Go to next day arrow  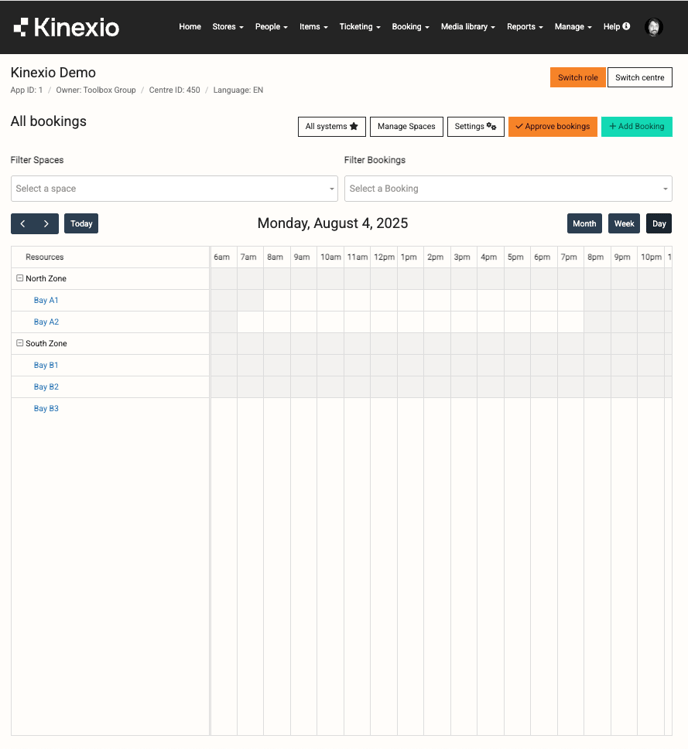click(x=47, y=224)
